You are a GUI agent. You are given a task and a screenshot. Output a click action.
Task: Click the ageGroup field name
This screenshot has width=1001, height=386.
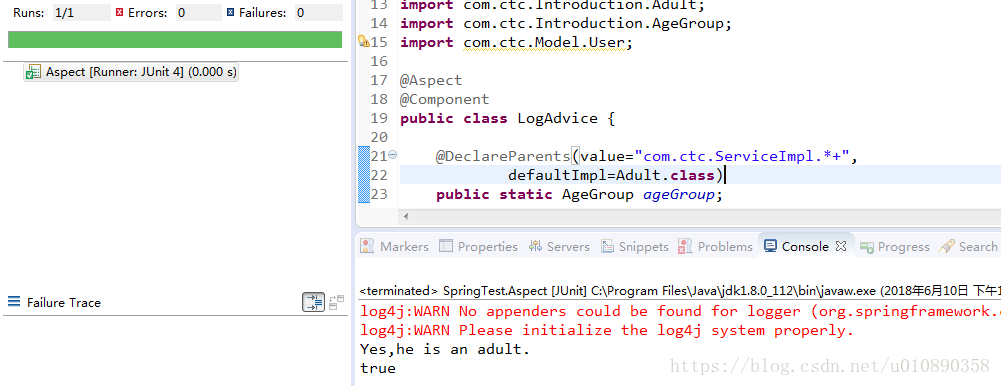678,195
